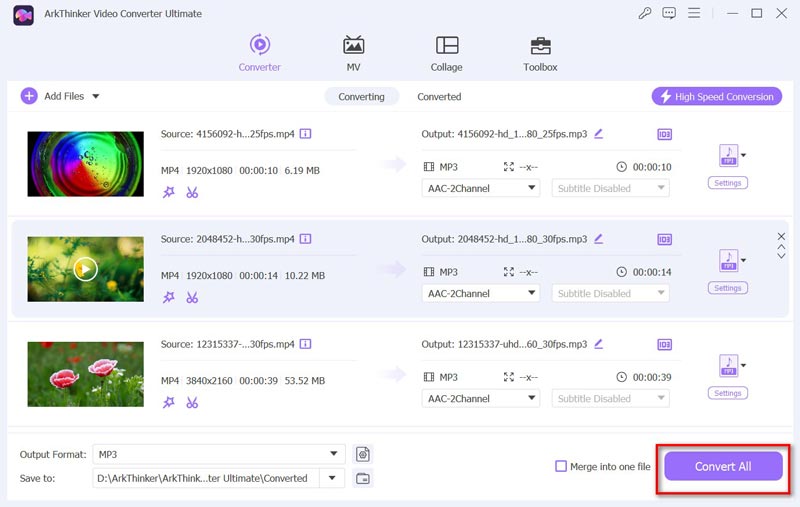Screen dimensions: 800x507
Task: Switch to the MV tab
Action: 353,53
